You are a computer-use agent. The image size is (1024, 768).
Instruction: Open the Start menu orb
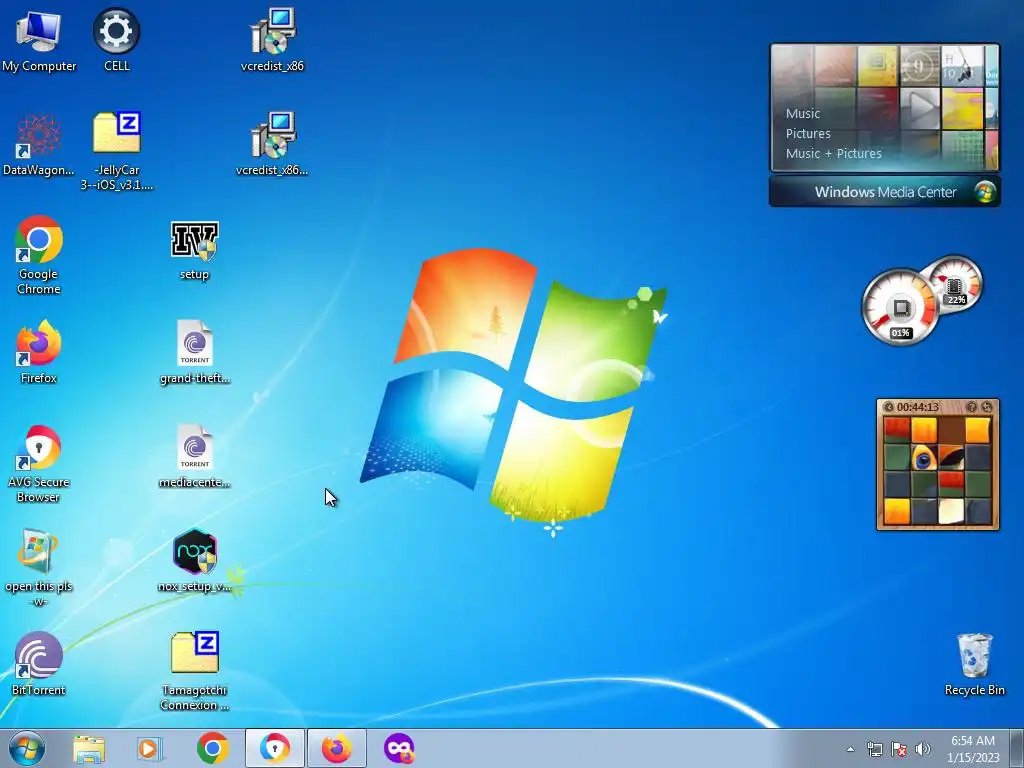[x=27, y=748]
